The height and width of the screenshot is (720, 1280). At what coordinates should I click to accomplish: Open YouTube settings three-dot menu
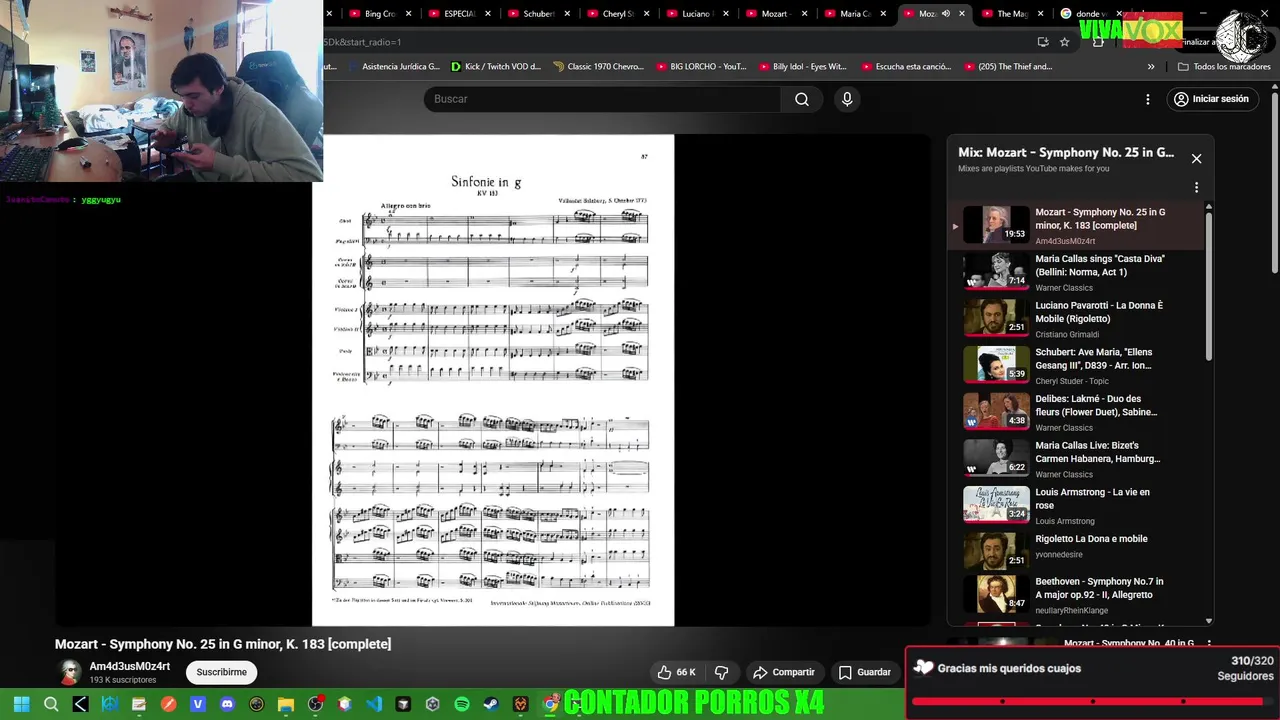click(x=1148, y=99)
